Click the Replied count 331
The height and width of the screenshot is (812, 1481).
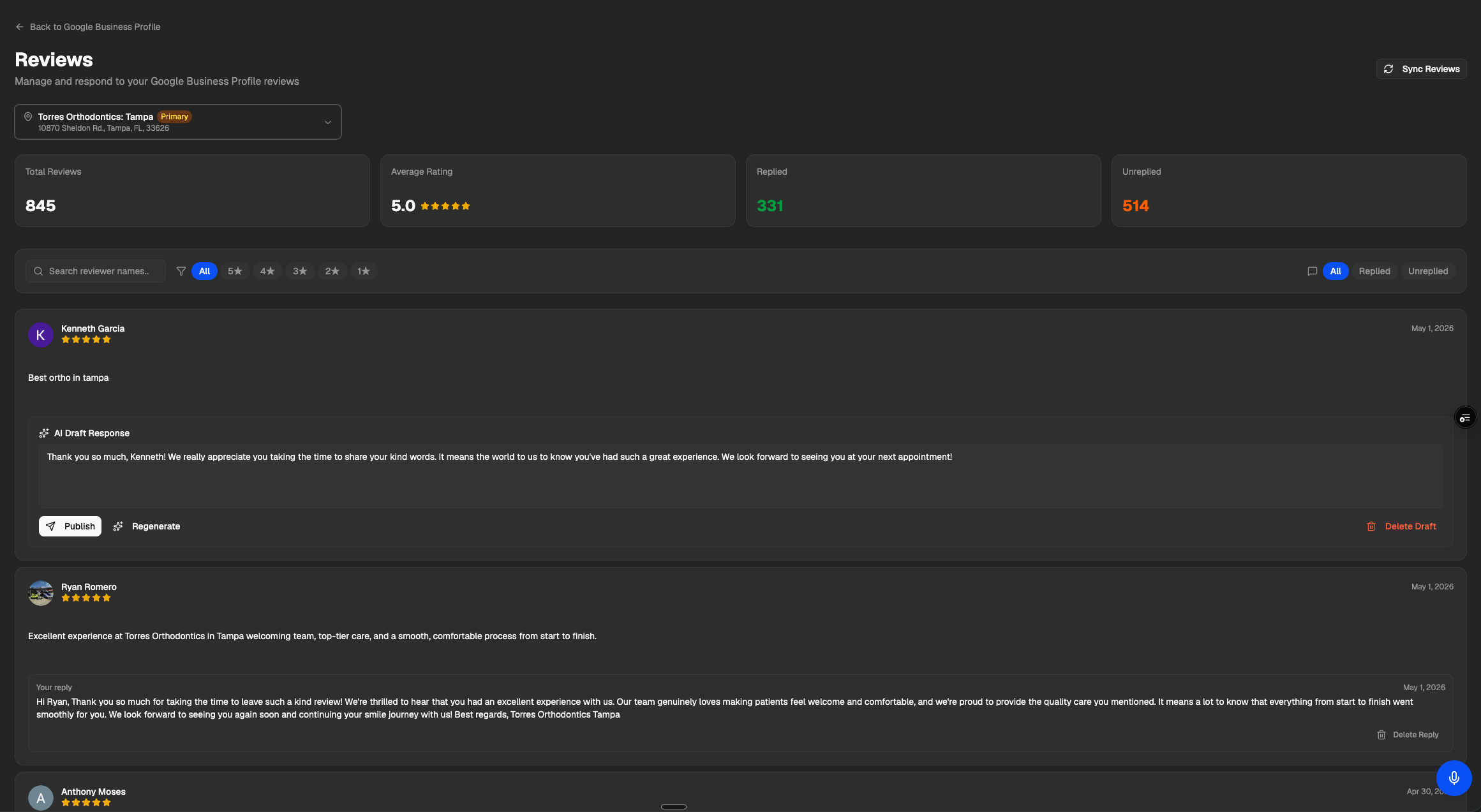click(x=770, y=206)
